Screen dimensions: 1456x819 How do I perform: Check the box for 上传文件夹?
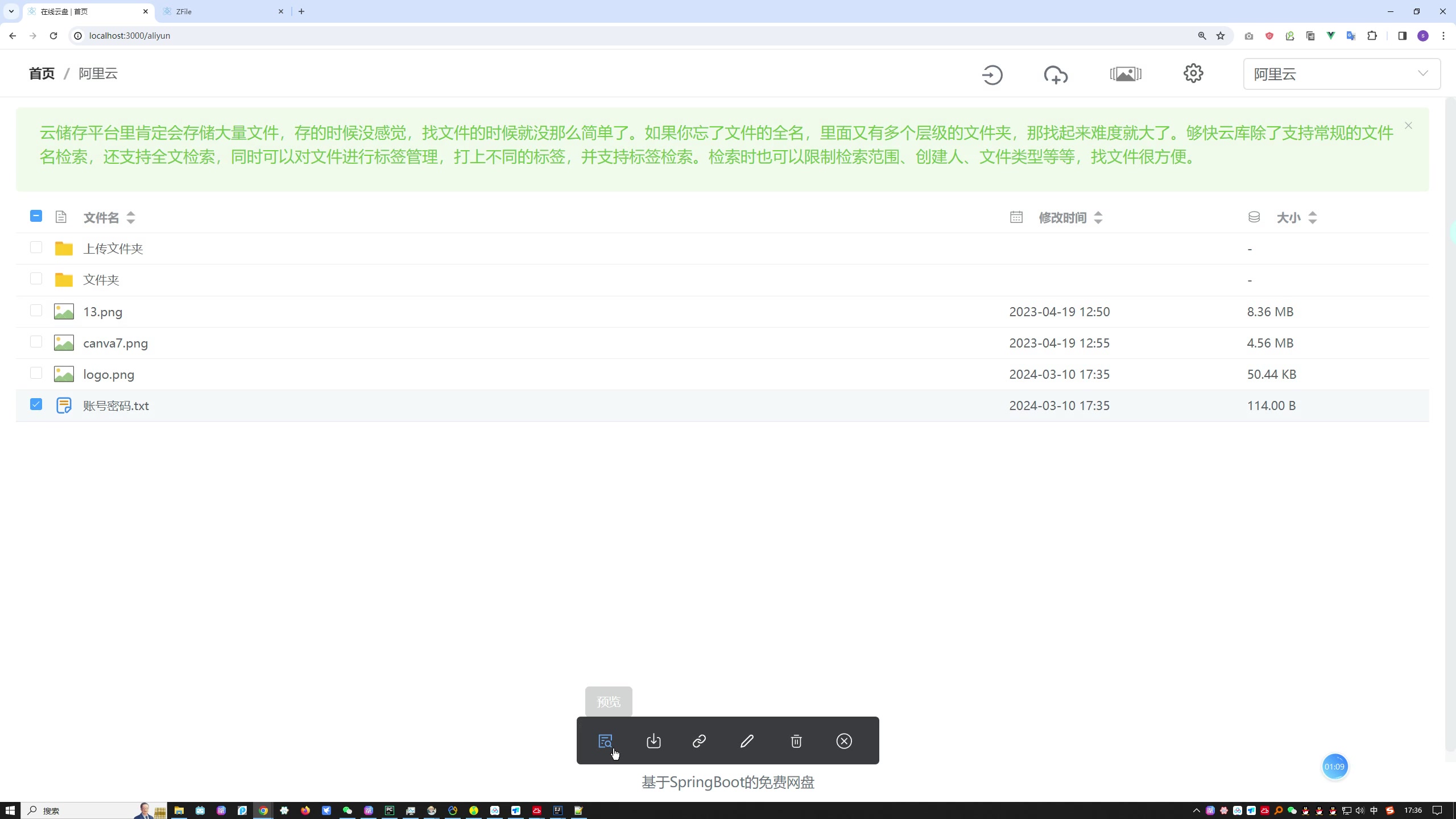pos(36,247)
